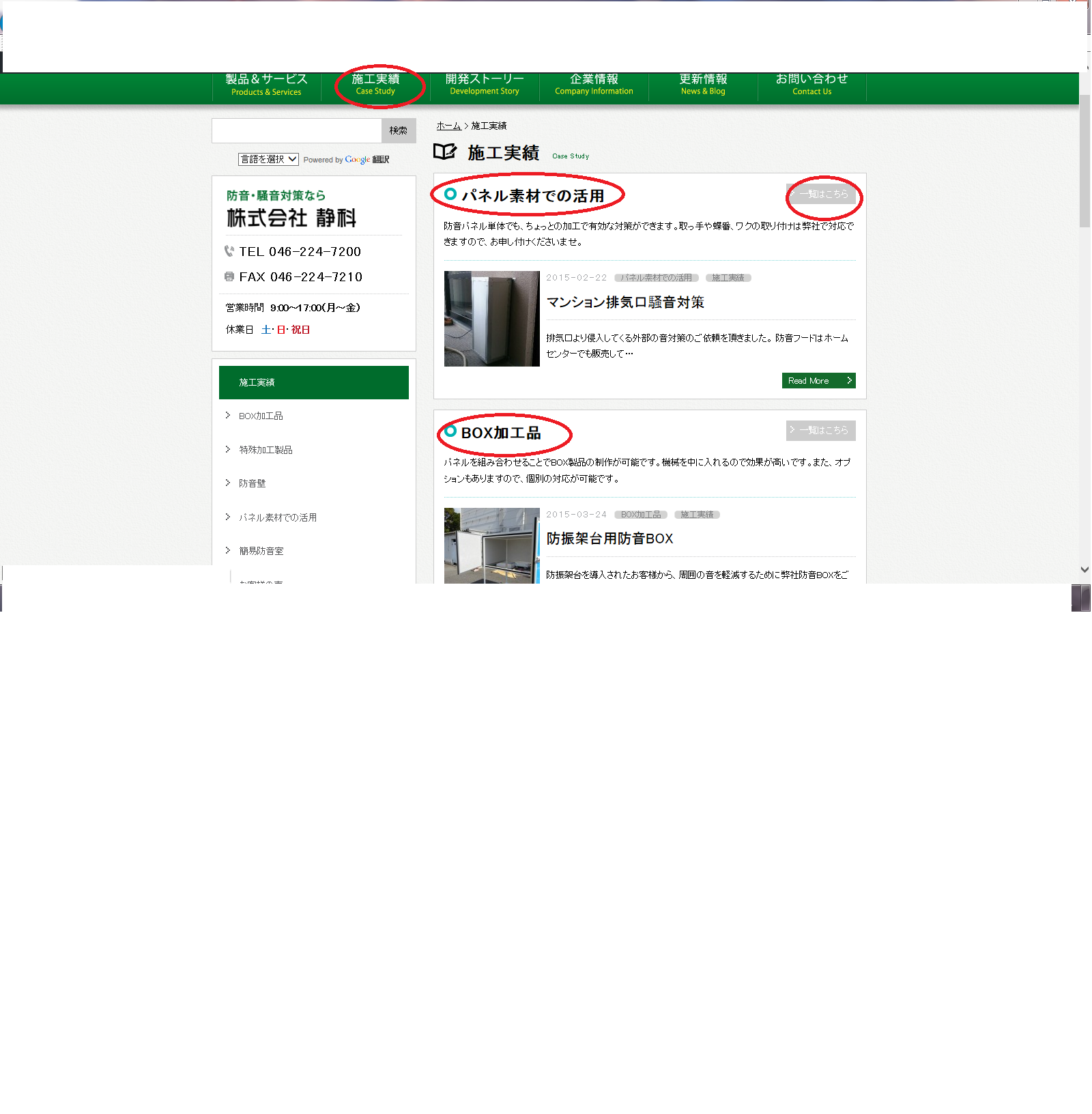Click the パネル素材での活用 tag on 2015-02-22 post
Viewport: 1092px width, 1114px height.
click(x=657, y=278)
